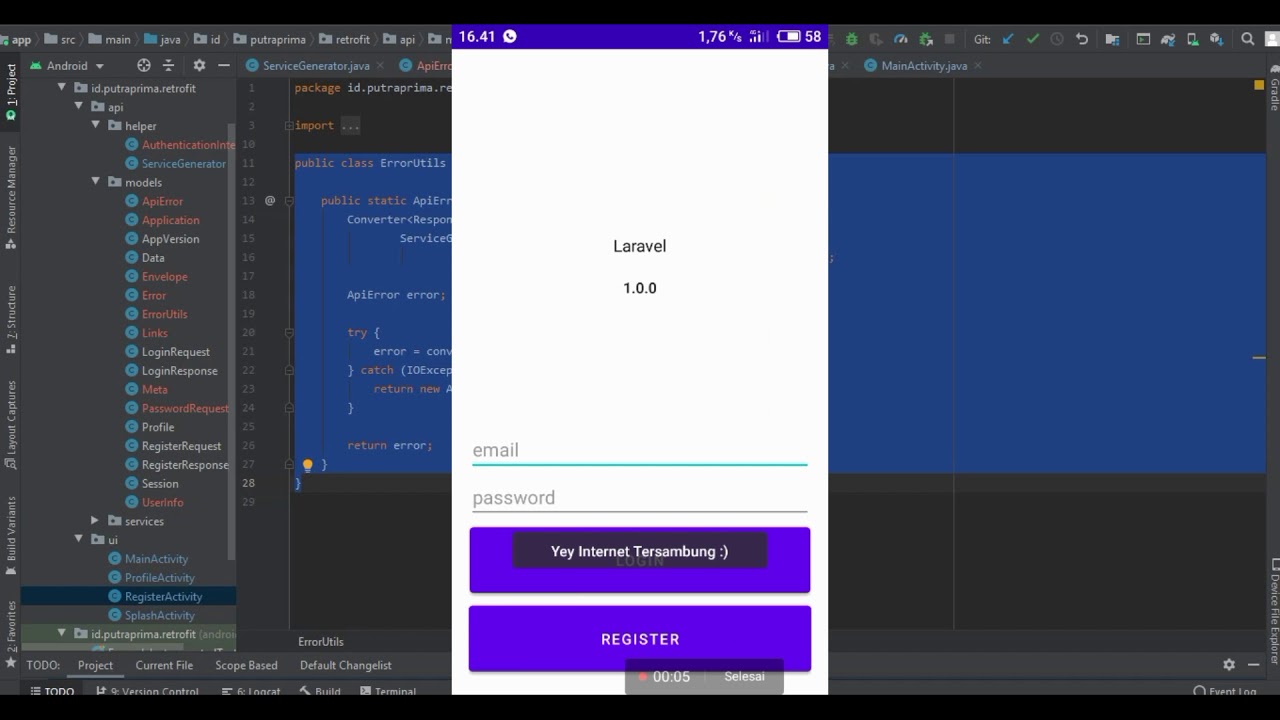The height and width of the screenshot is (720, 1280).
Task: Click Git Commit green checkmark icon
Action: (1032, 39)
